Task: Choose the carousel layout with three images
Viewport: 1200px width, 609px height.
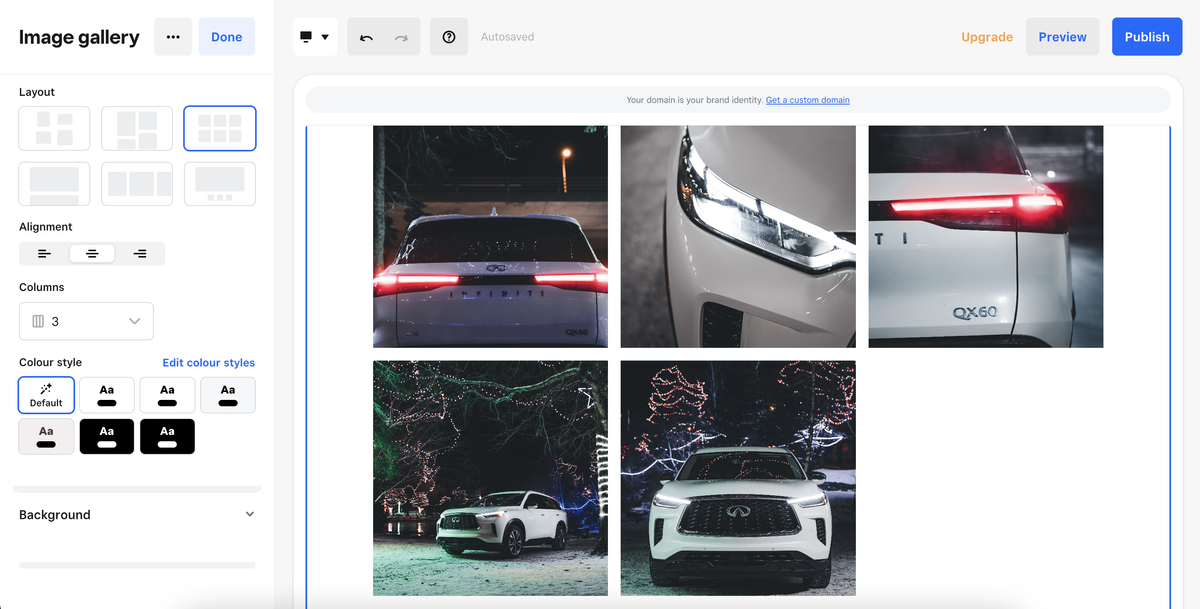Action: click(137, 183)
